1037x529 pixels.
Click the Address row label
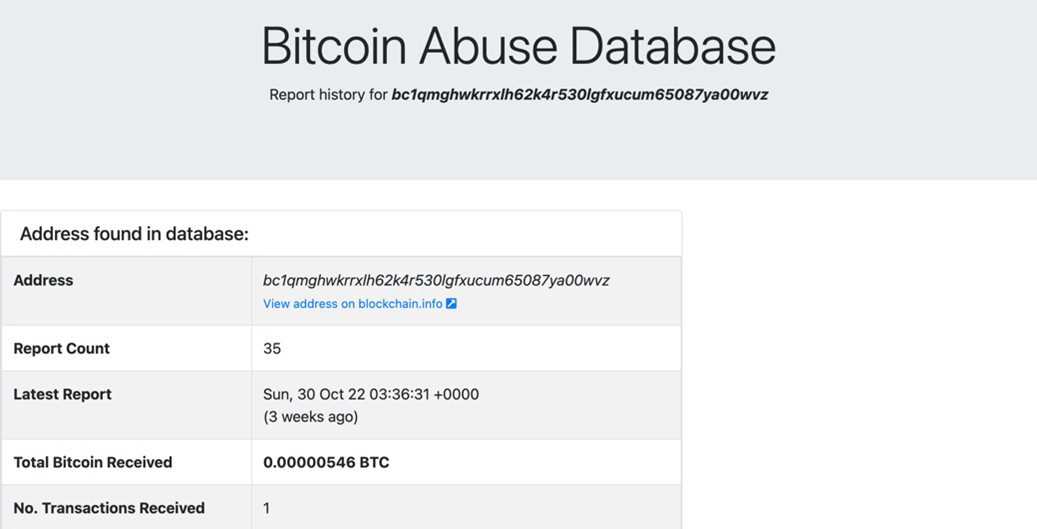[x=43, y=280]
